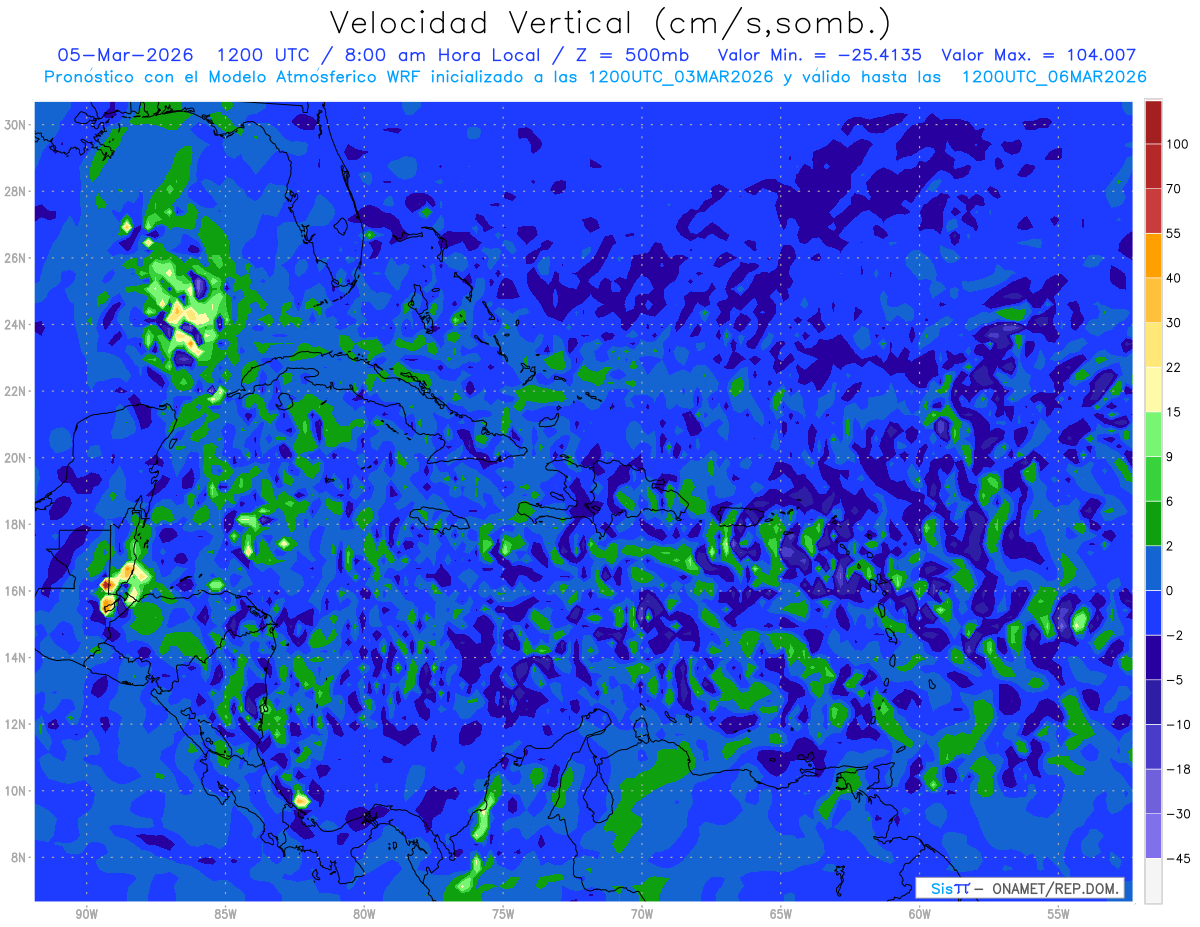
Task: Click the latitude label '14N'
Action: [17, 658]
